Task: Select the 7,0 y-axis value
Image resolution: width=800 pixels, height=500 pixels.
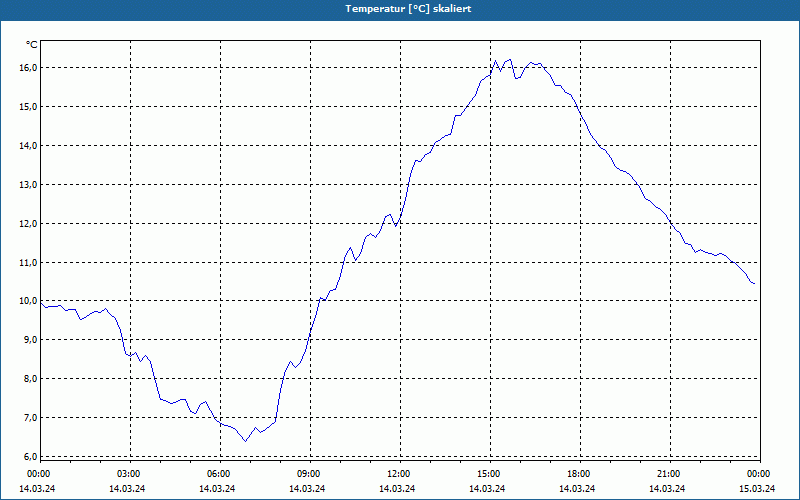Action: pos(30,417)
